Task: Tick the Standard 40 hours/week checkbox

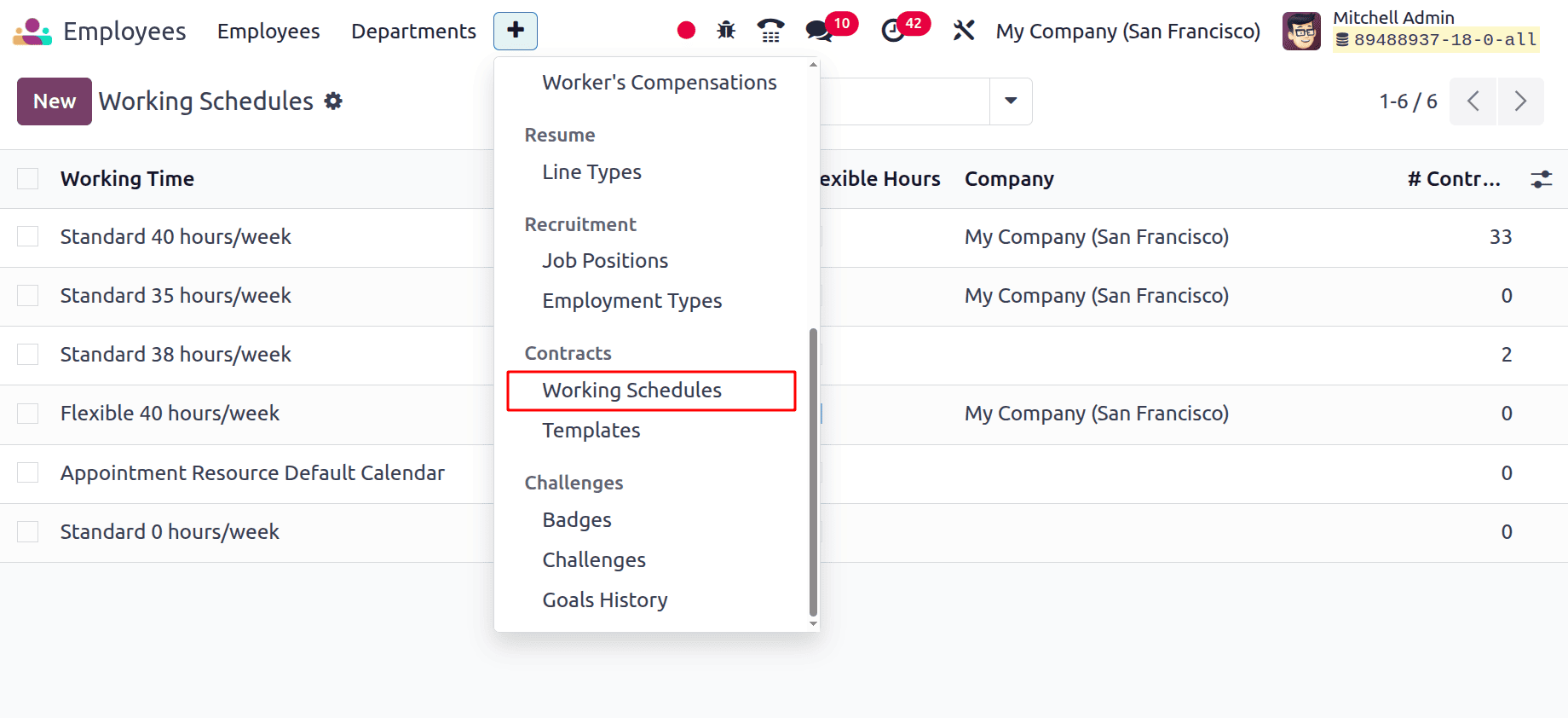Action: point(28,237)
